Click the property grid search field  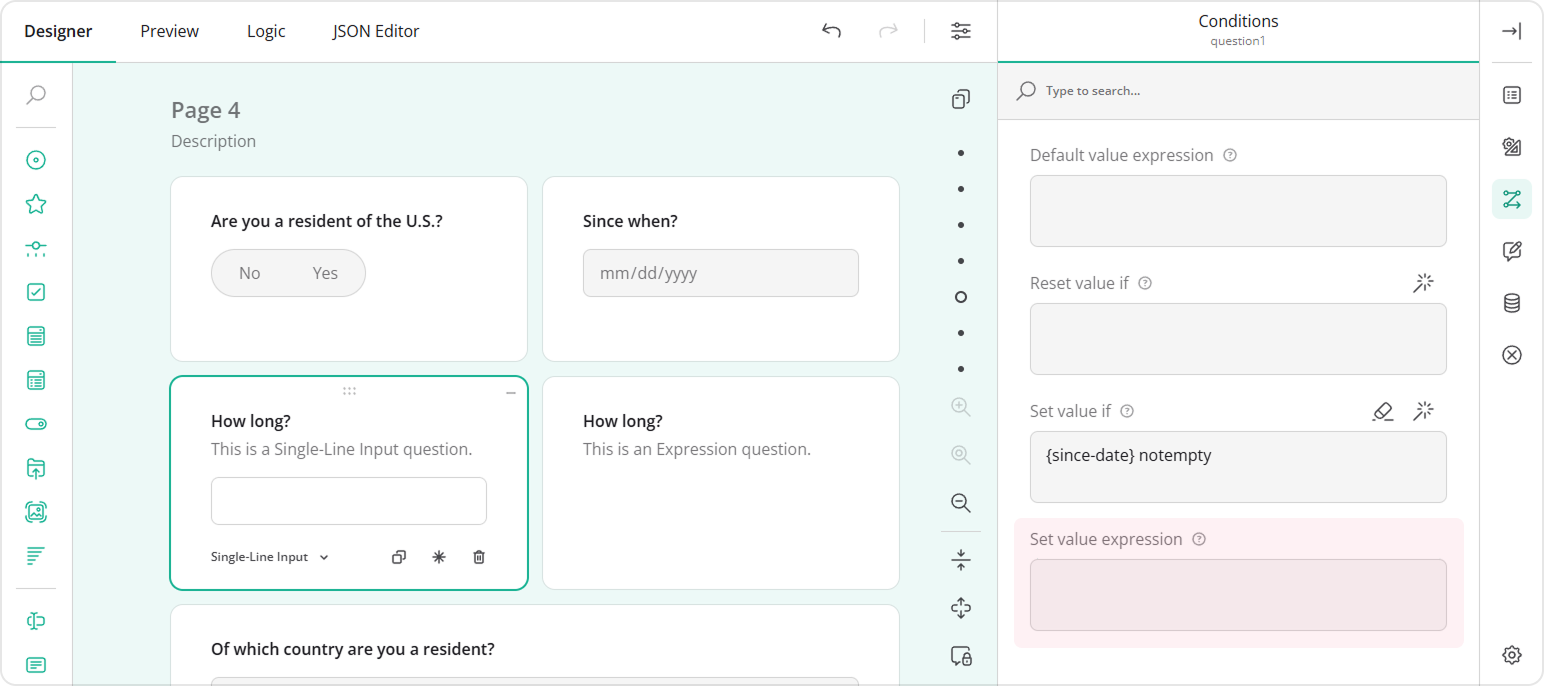pos(1238,91)
